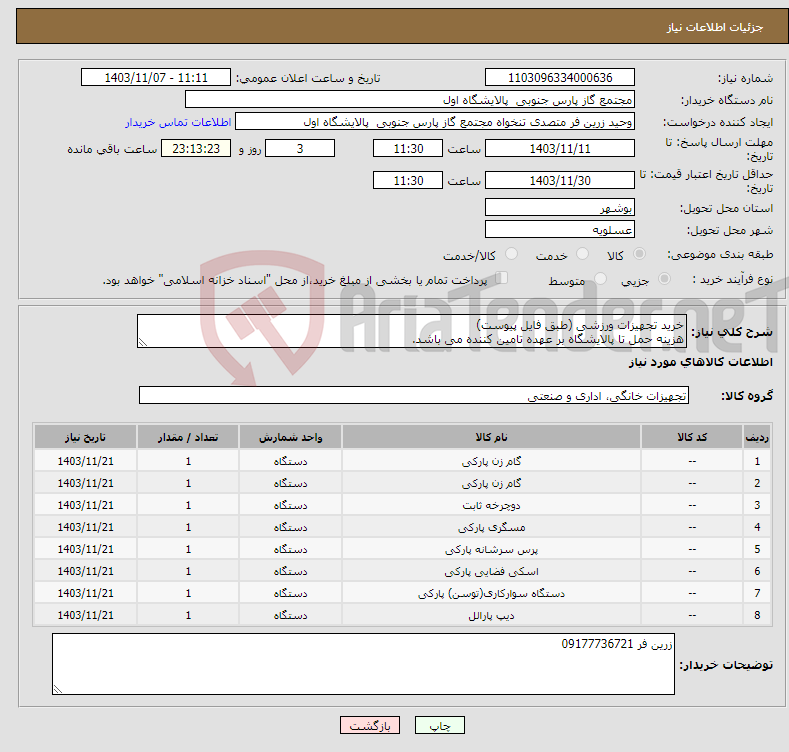The height and width of the screenshot is (752, 789).
Task: Click the need number field 1103096334000636
Action: click(560, 78)
